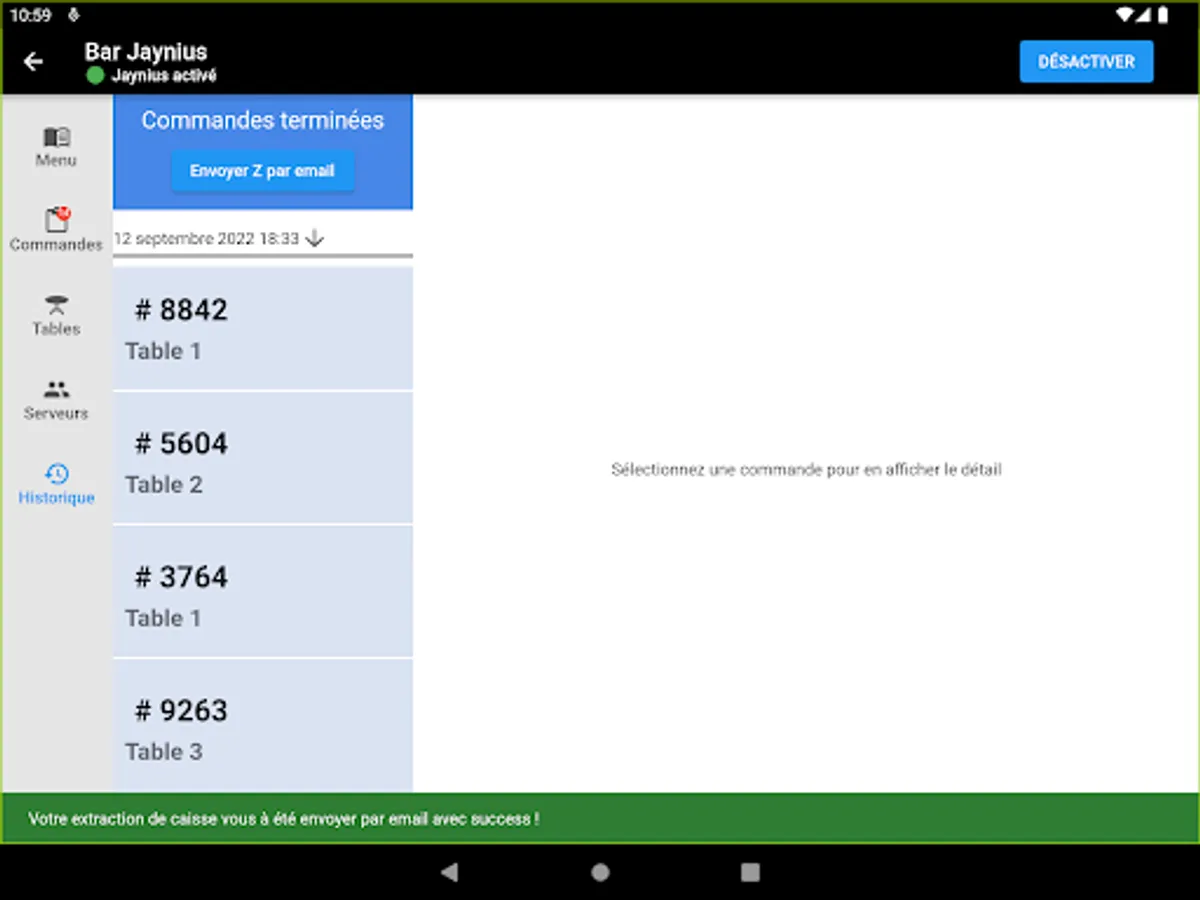The height and width of the screenshot is (900, 1200).
Task: Open the Tables section icon
Action: 57,305
